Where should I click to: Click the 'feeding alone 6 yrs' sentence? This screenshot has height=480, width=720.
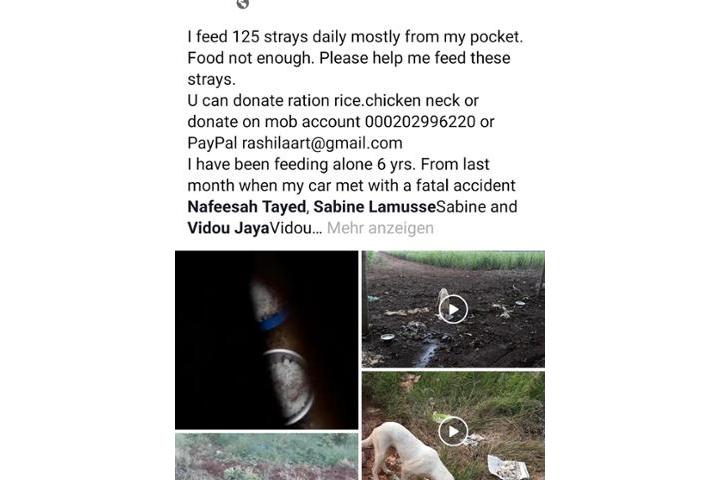coord(338,164)
